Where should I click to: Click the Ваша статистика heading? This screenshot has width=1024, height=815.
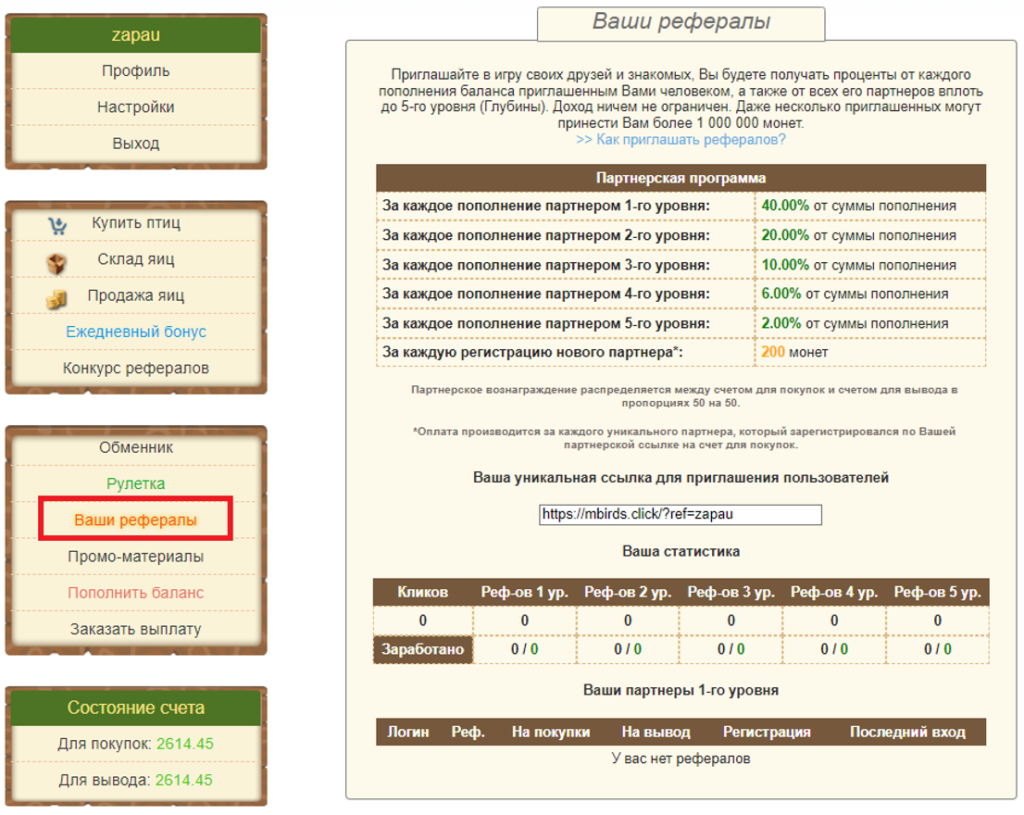coord(680,552)
